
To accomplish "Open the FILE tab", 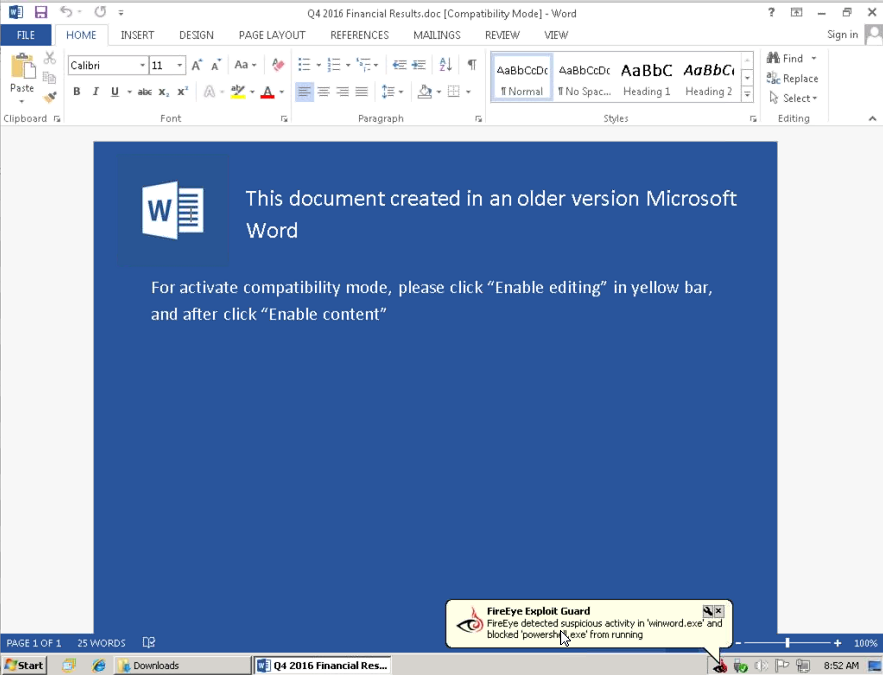I will [26, 35].
